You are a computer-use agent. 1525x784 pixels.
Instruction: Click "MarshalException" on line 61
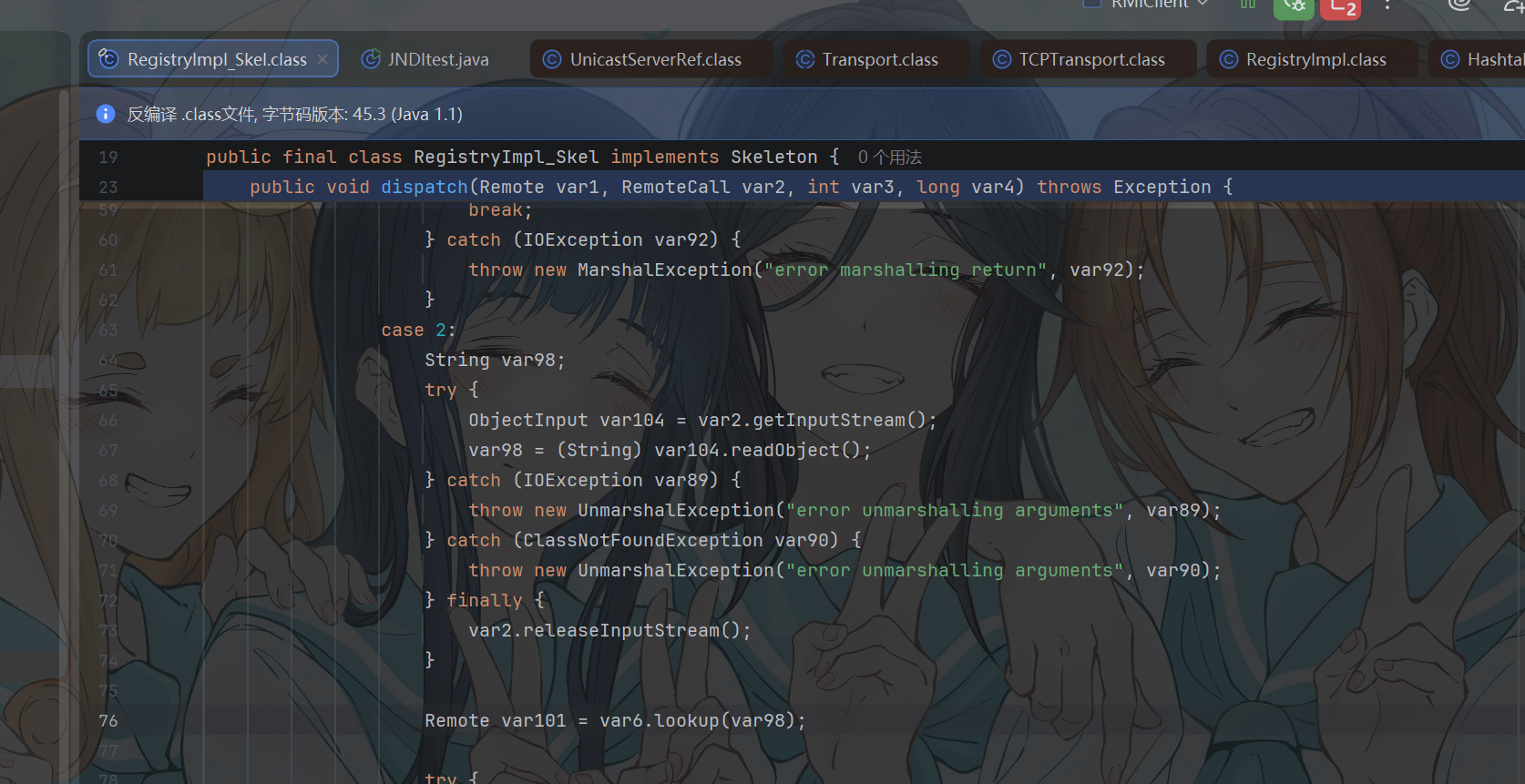(x=665, y=270)
